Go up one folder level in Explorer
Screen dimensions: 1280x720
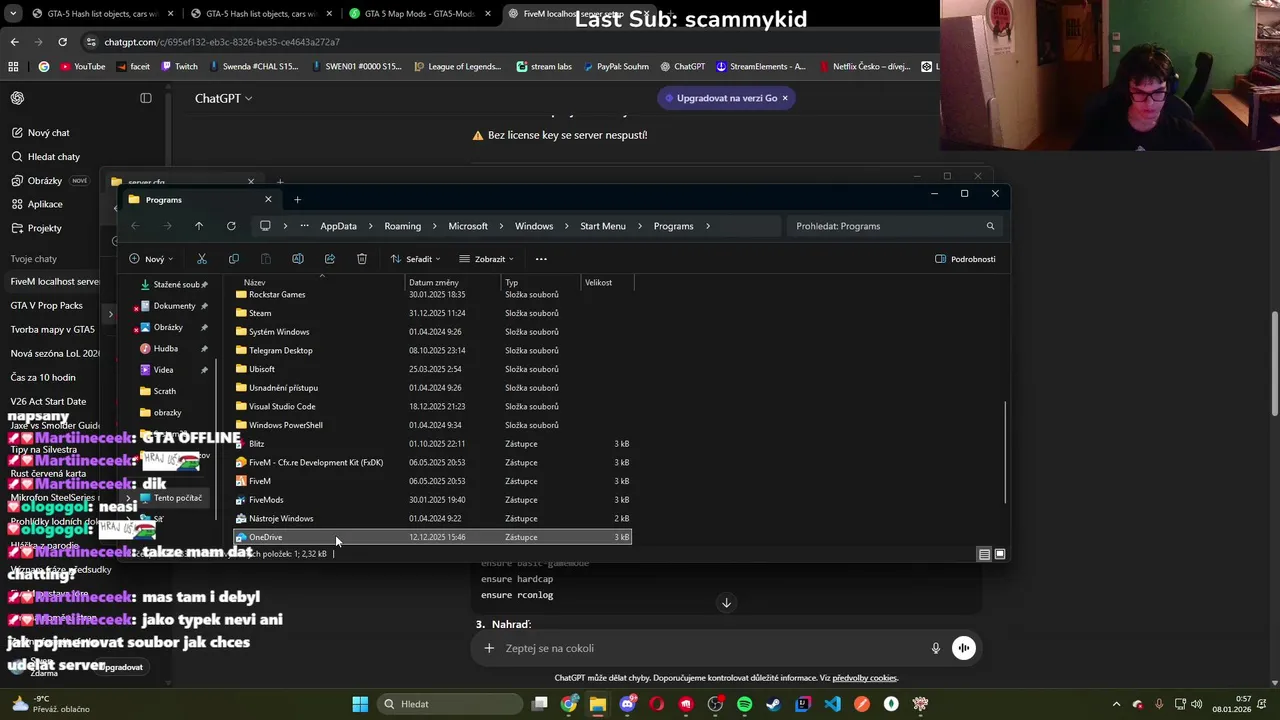click(199, 226)
